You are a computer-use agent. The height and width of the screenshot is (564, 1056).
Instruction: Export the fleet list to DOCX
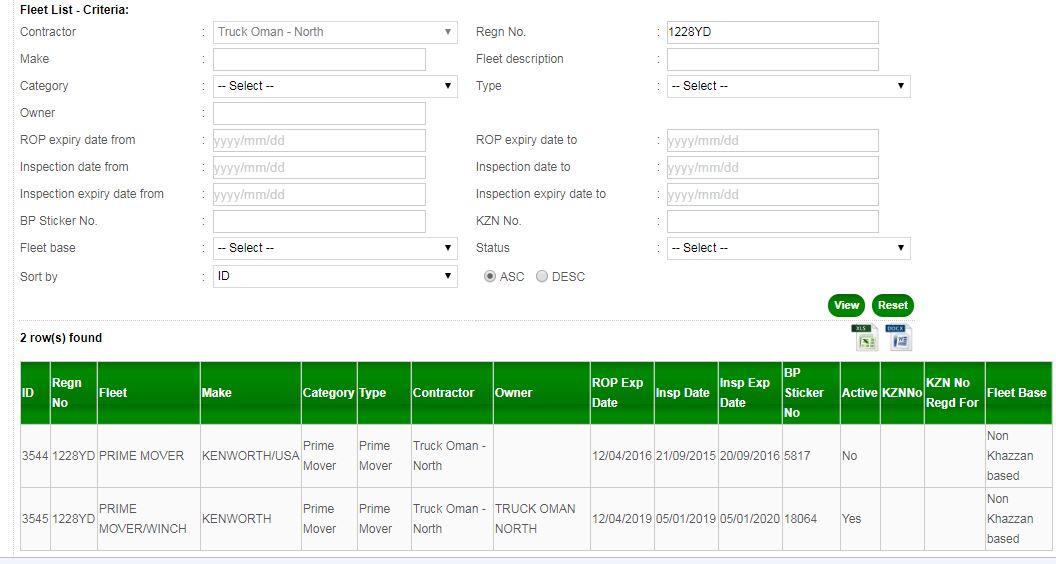click(x=901, y=338)
